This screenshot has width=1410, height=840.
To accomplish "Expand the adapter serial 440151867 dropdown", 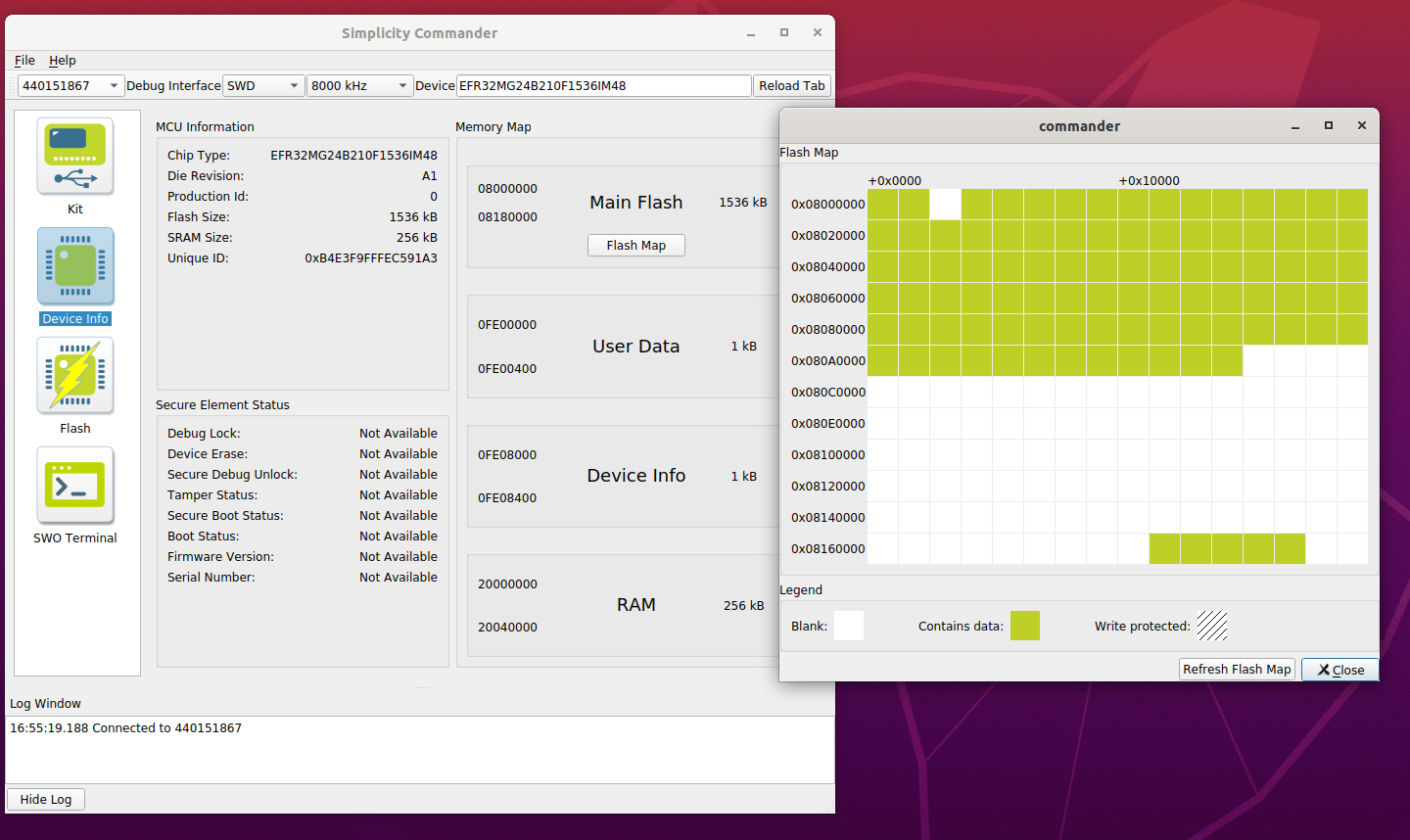I will tap(70, 86).
